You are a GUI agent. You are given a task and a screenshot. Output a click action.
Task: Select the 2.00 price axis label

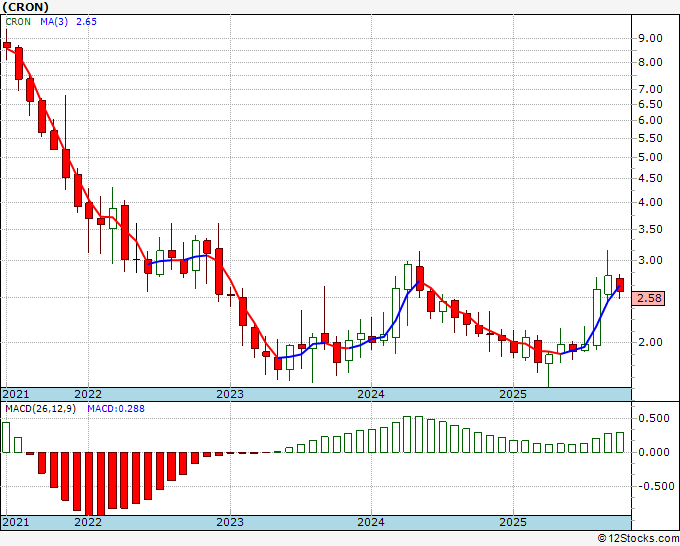(650, 342)
